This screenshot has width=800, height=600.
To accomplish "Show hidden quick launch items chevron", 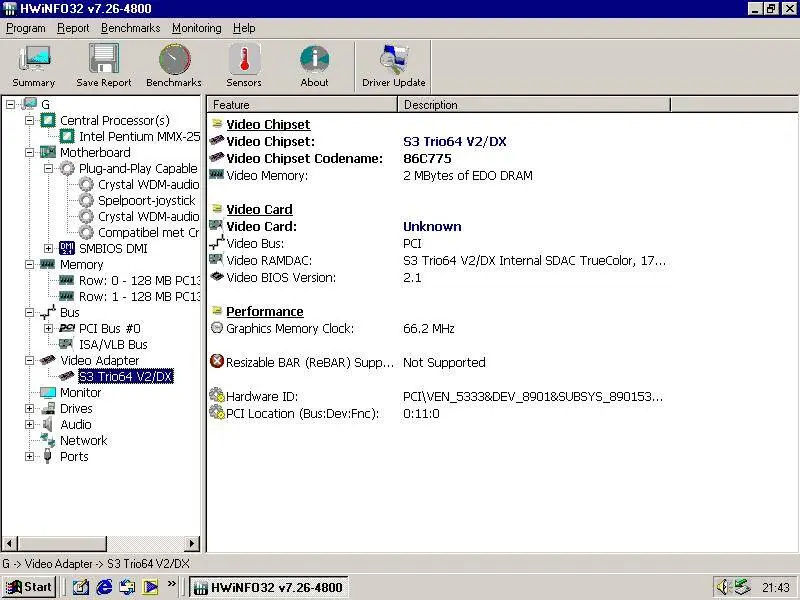I will click(171, 583).
